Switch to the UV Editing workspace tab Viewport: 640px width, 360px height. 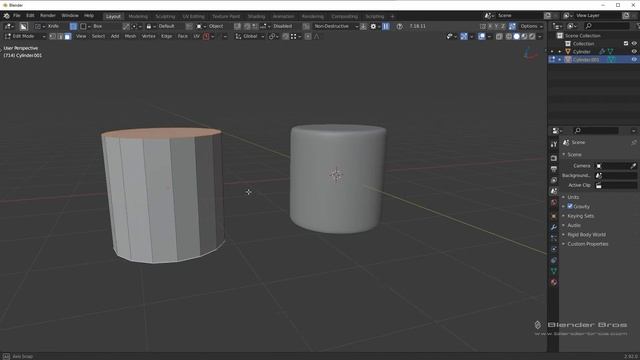pos(193,16)
